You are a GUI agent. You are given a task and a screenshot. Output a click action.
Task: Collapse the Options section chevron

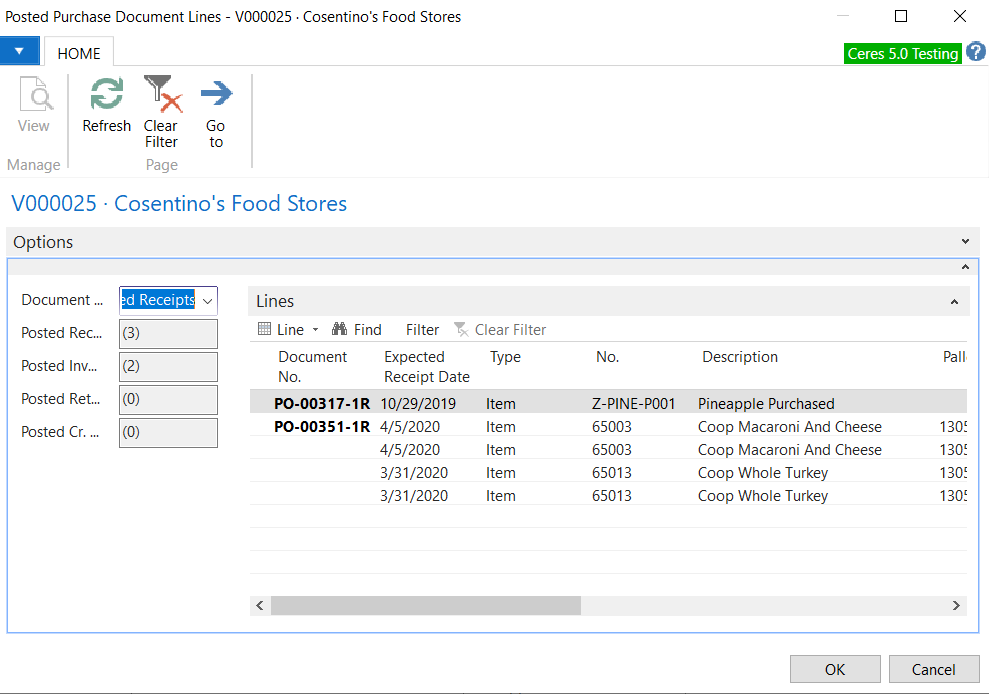pyautogui.click(x=965, y=242)
